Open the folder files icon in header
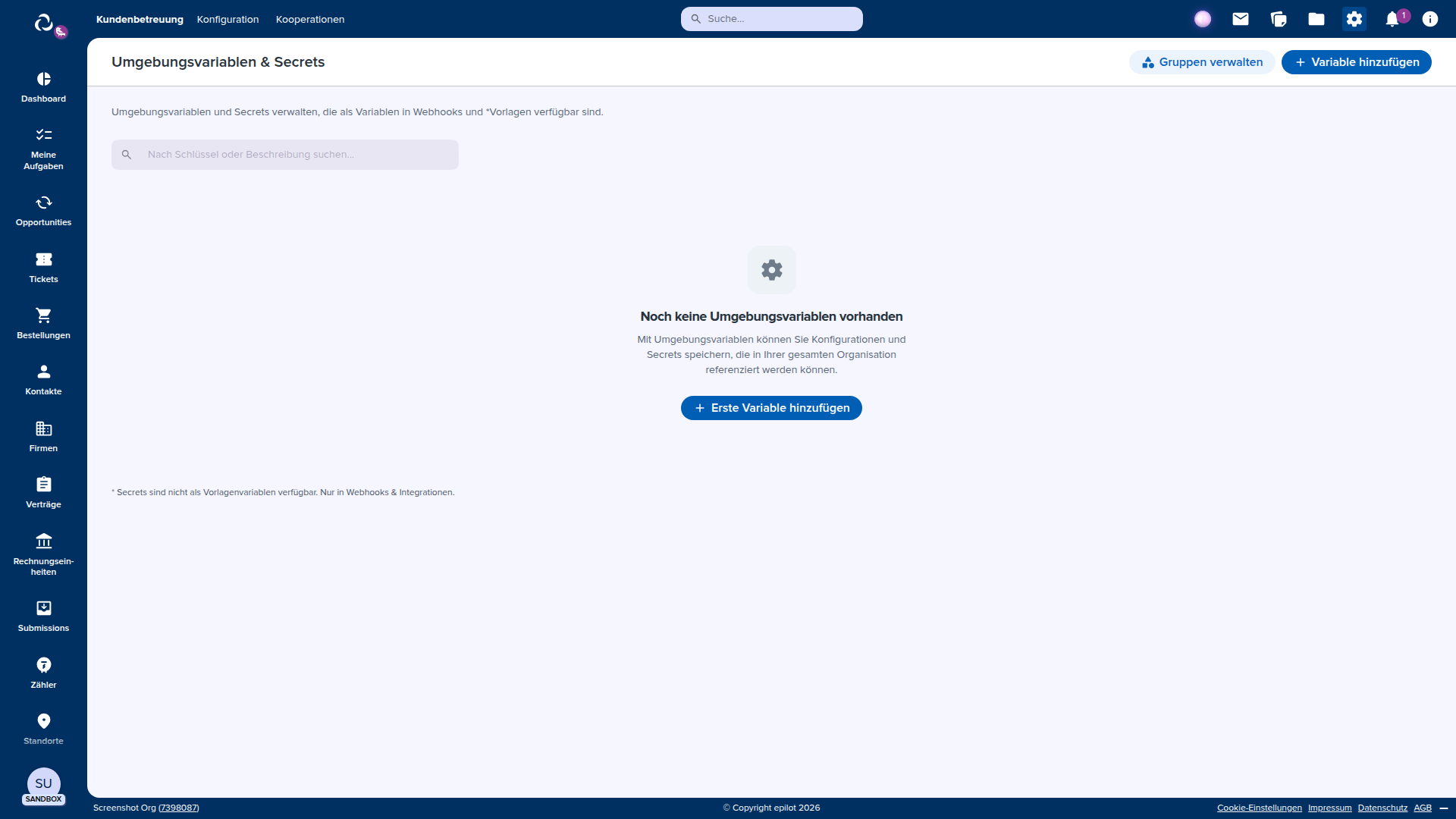Screen dimensions: 1456x819 click(1316, 19)
